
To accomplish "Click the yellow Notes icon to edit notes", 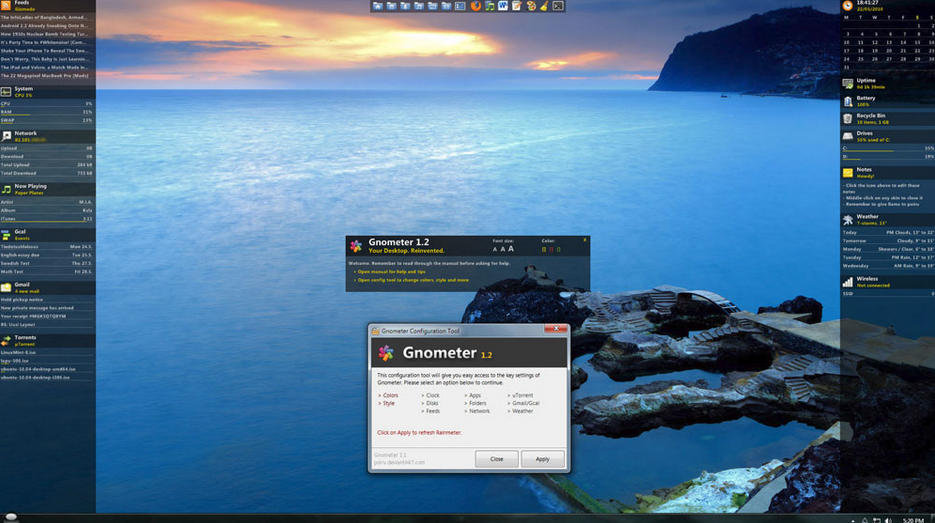I will tap(847, 172).
